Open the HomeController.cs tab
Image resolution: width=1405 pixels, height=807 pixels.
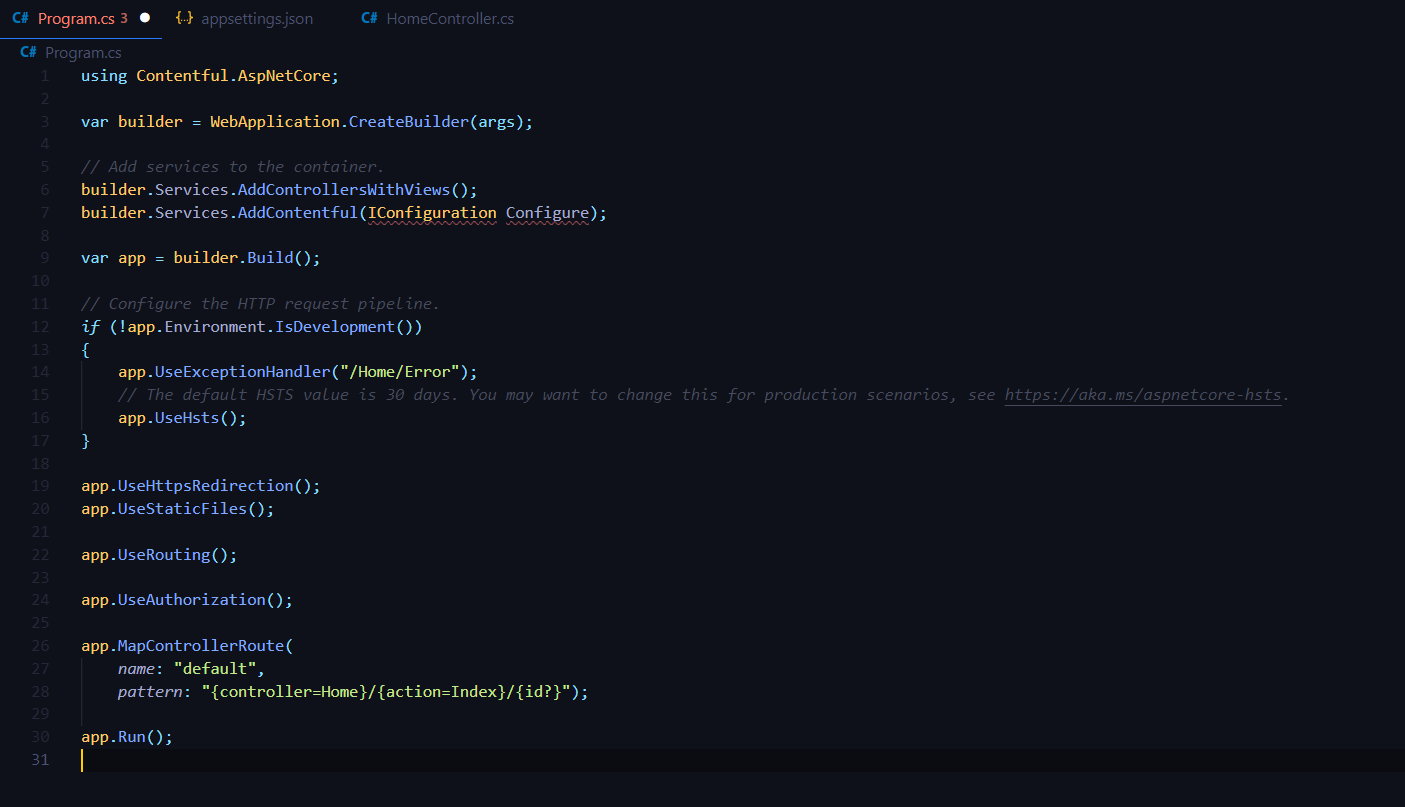[438, 19]
